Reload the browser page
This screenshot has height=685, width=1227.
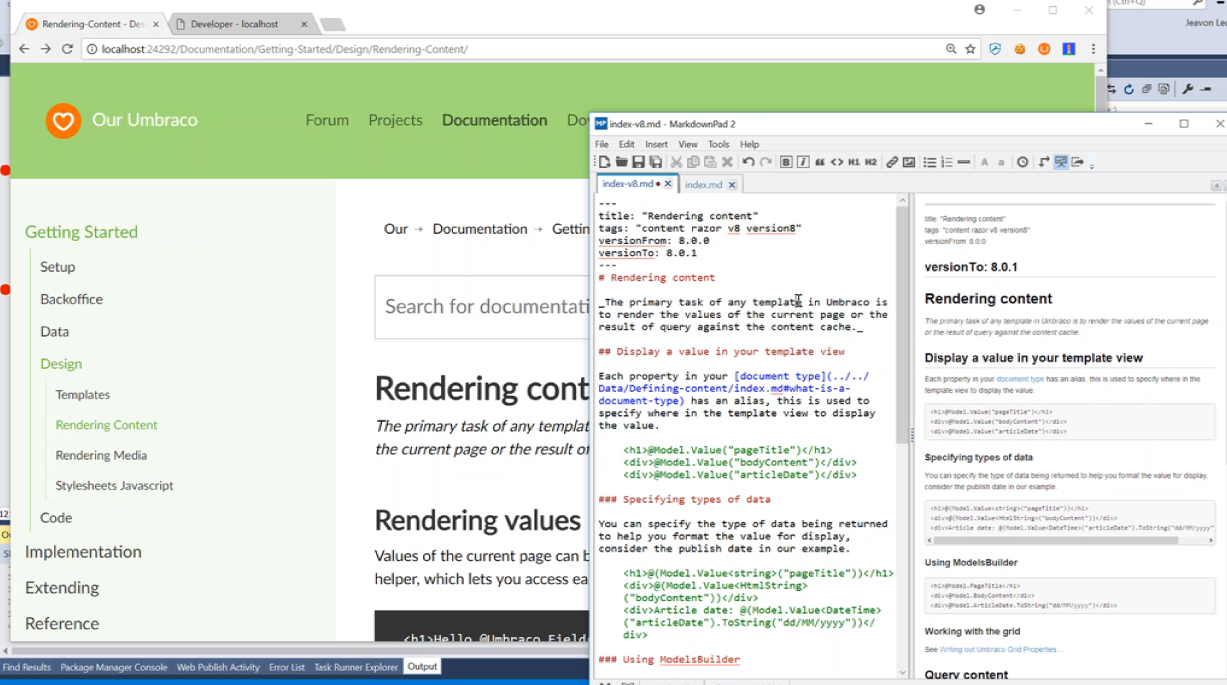[x=67, y=49]
